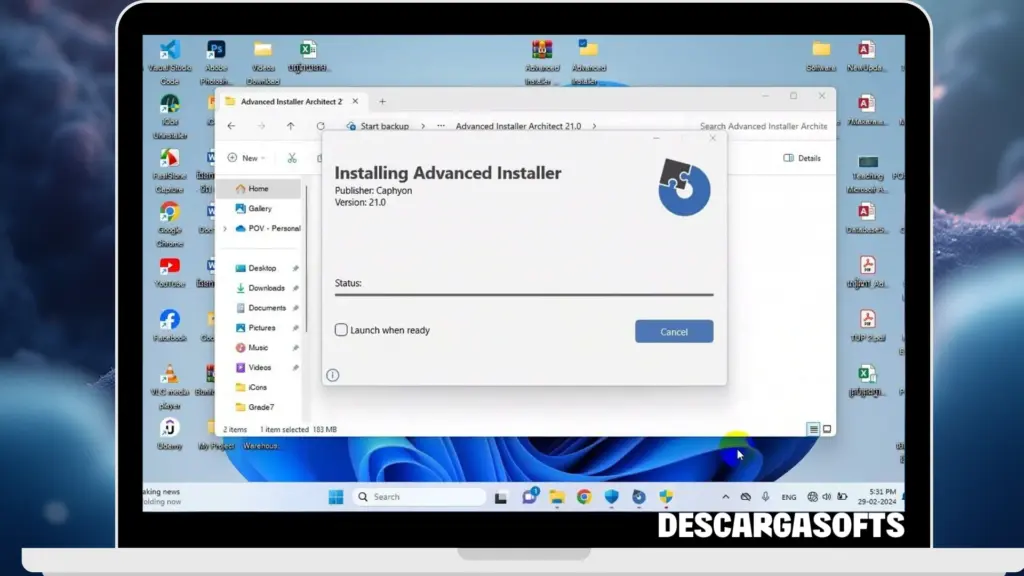Unpin Desktop from Quick access
Image resolution: width=1024 pixels, height=576 pixels.
(x=295, y=268)
